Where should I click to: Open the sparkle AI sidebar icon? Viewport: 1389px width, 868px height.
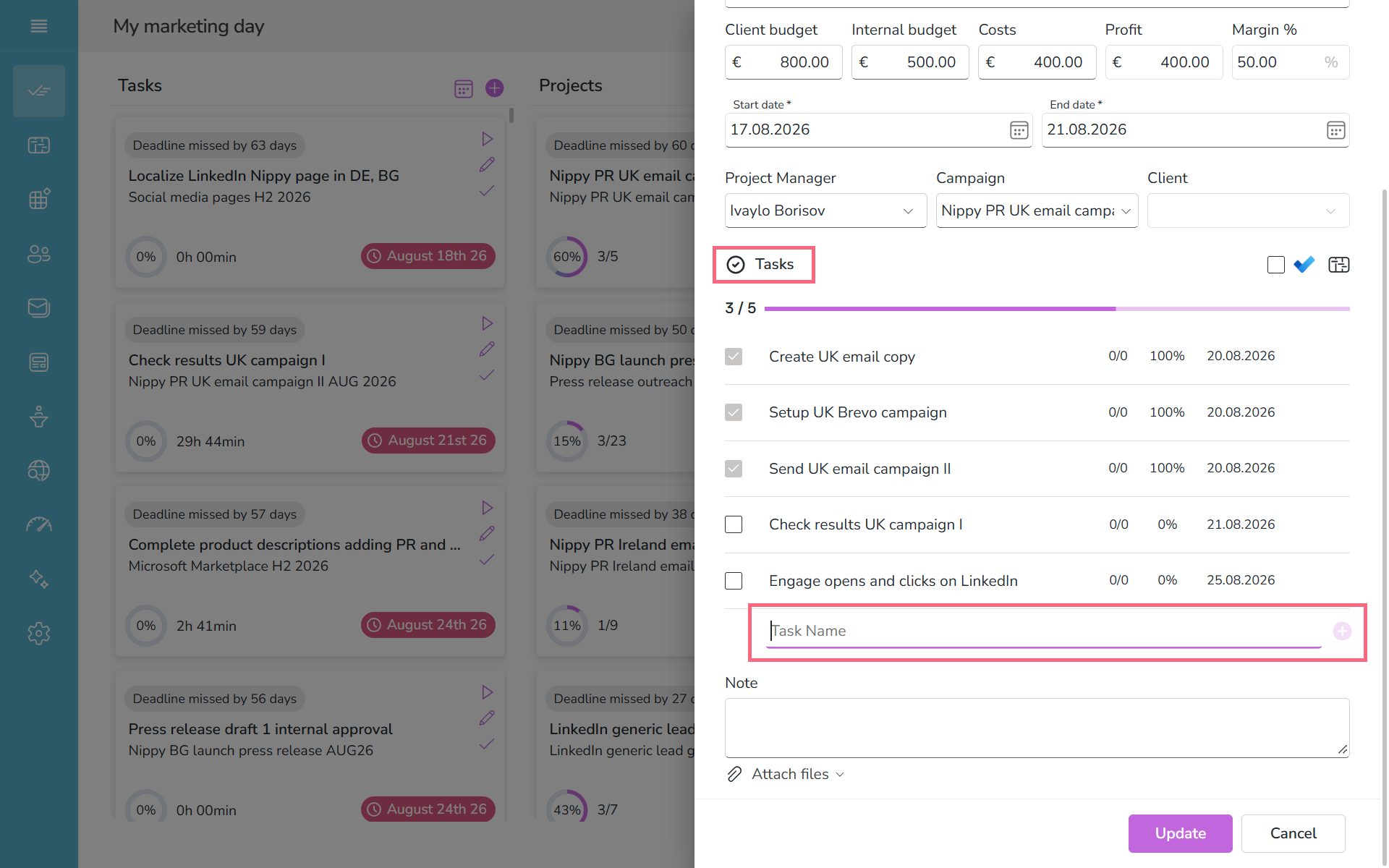(39, 579)
